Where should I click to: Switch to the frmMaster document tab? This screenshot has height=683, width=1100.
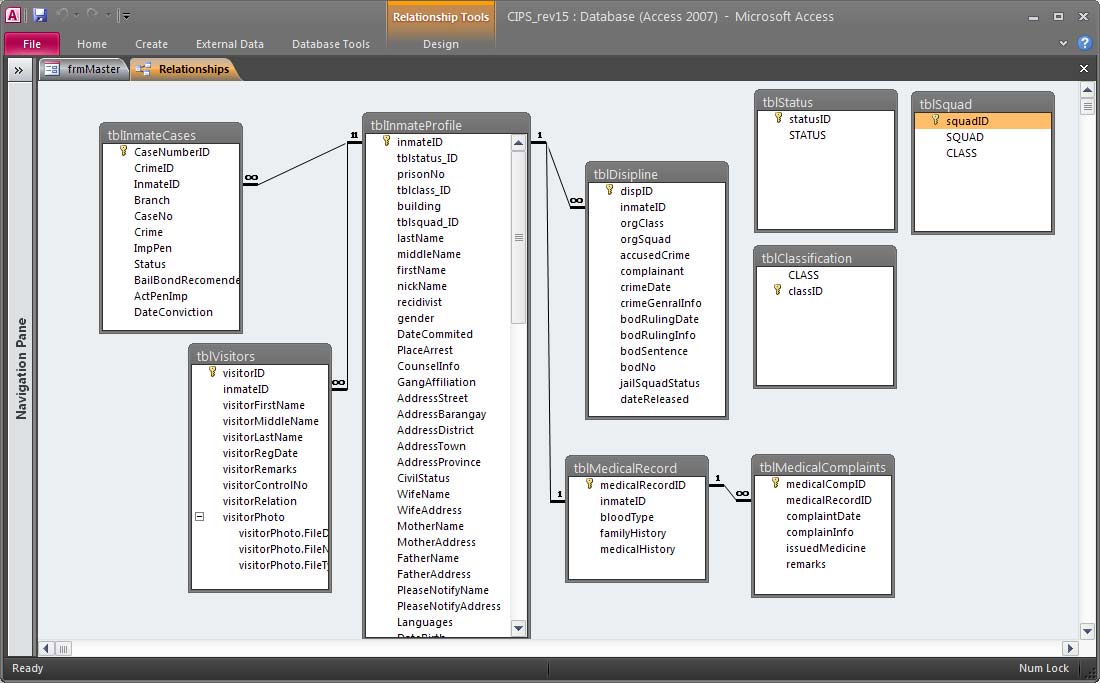(84, 69)
